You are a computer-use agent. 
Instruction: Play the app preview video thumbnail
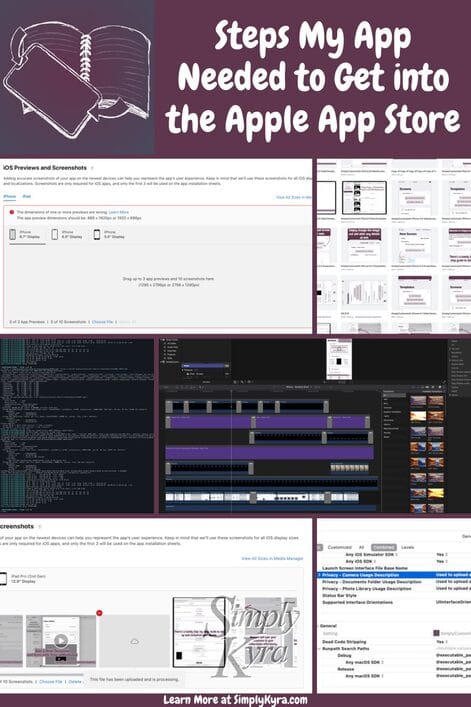[x=61, y=640]
